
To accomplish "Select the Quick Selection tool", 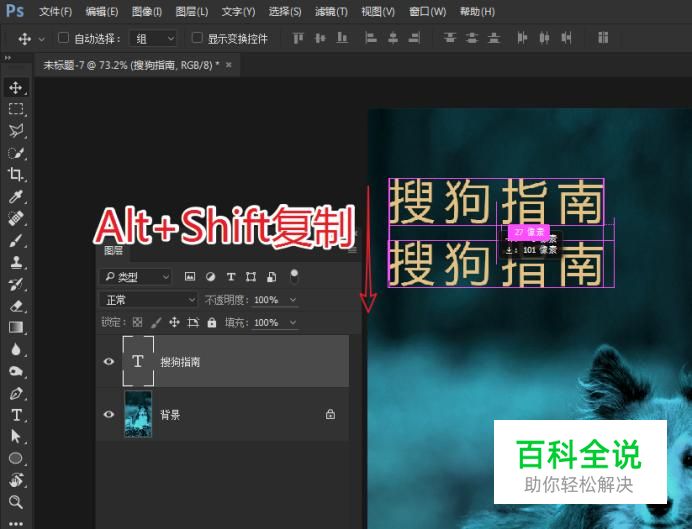I will click(16, 153).
